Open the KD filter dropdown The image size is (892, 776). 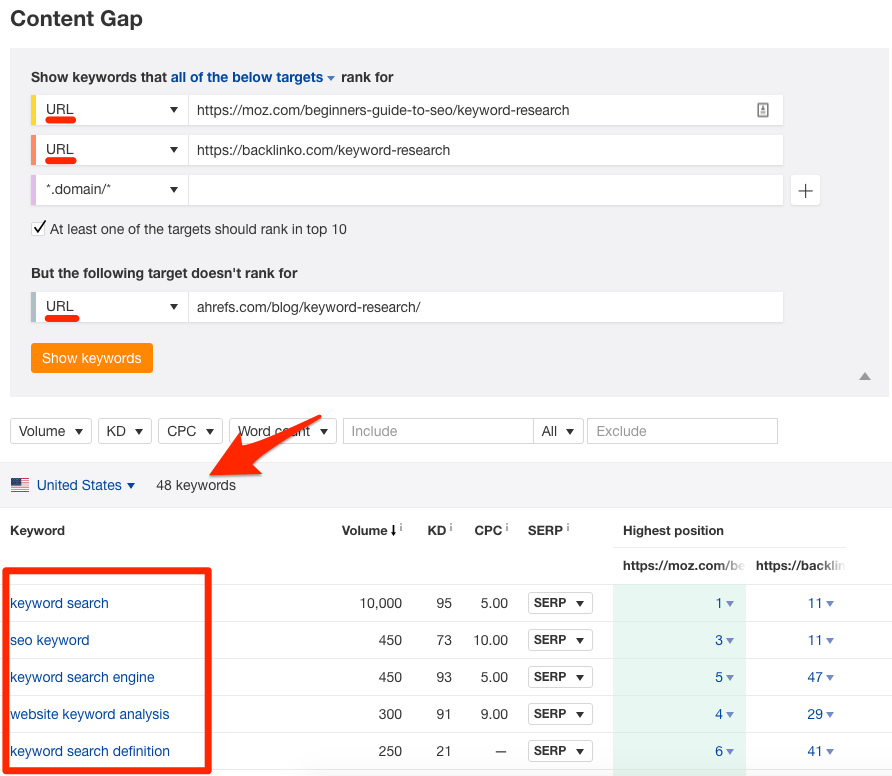125,431
